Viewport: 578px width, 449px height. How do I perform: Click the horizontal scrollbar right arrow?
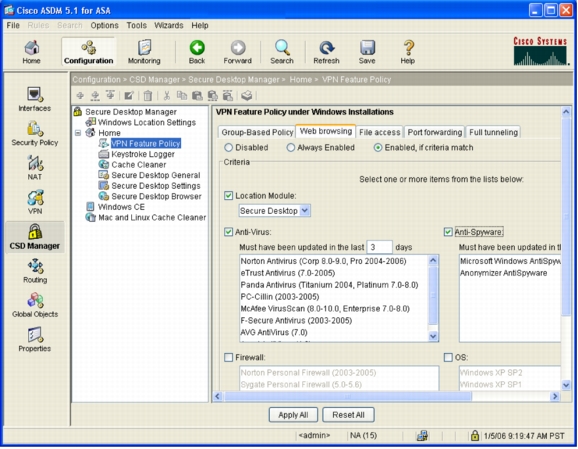pos(555,396)
